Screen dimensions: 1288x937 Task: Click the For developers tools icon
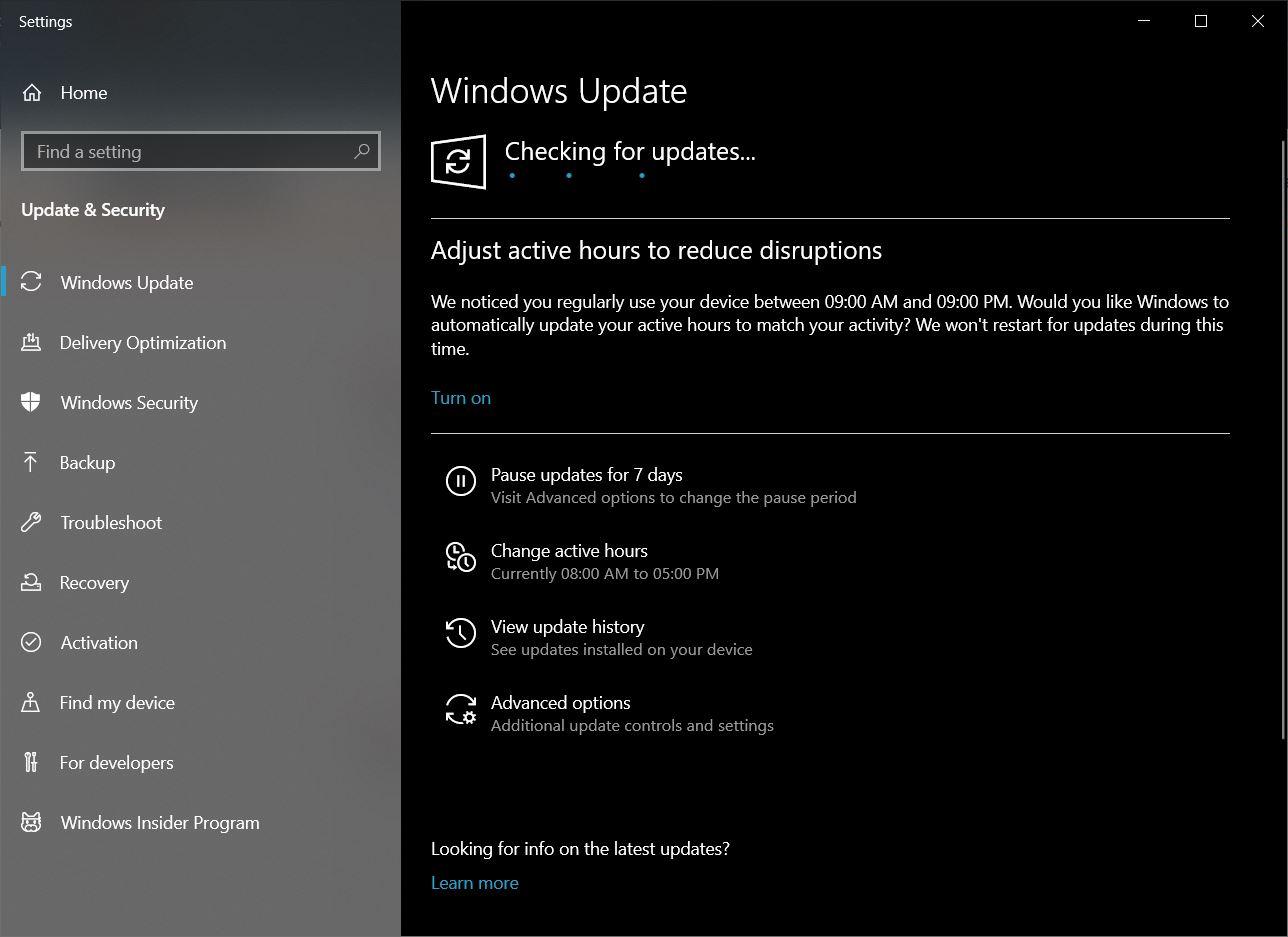tap(31, 762)
